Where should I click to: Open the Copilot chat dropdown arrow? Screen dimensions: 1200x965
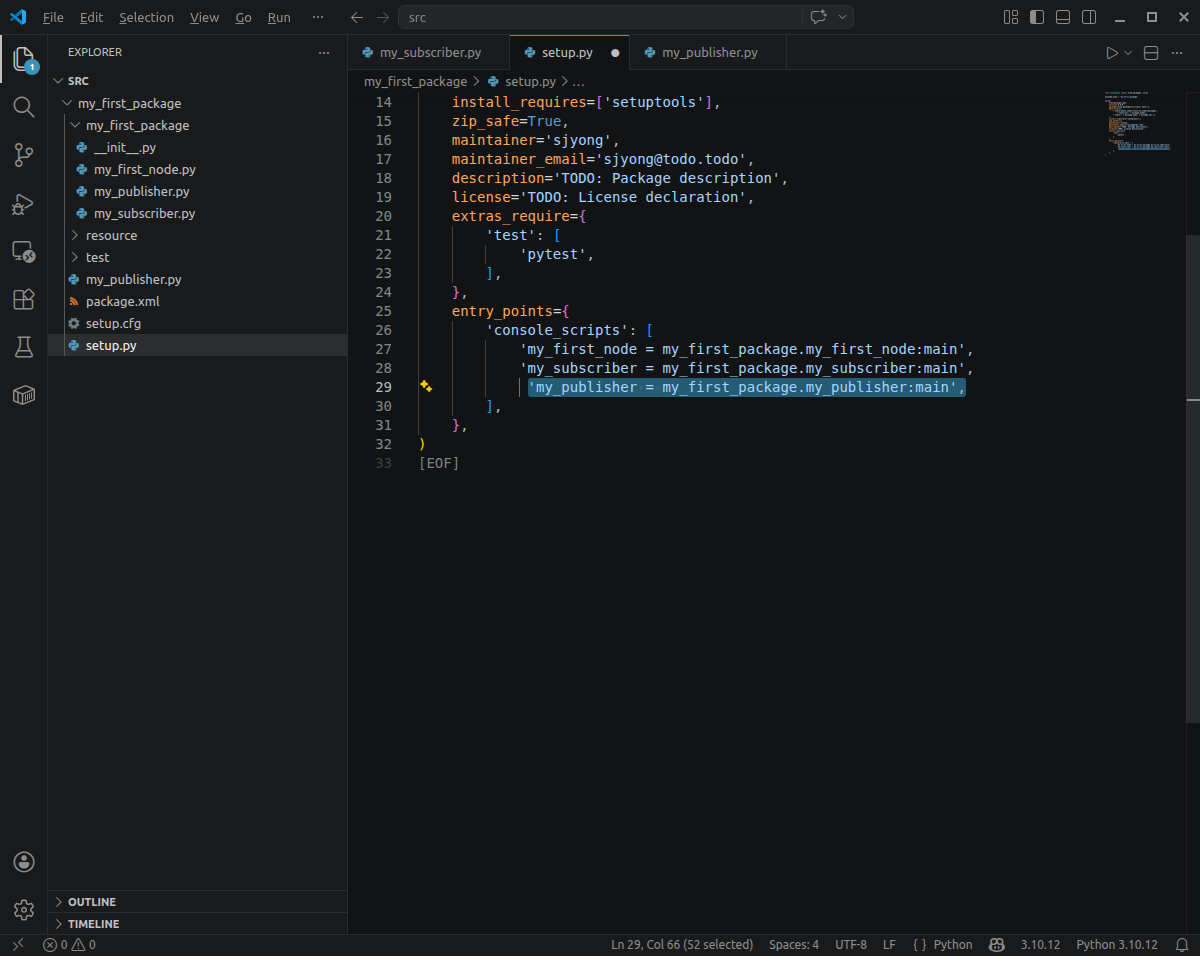pos(843,17)
